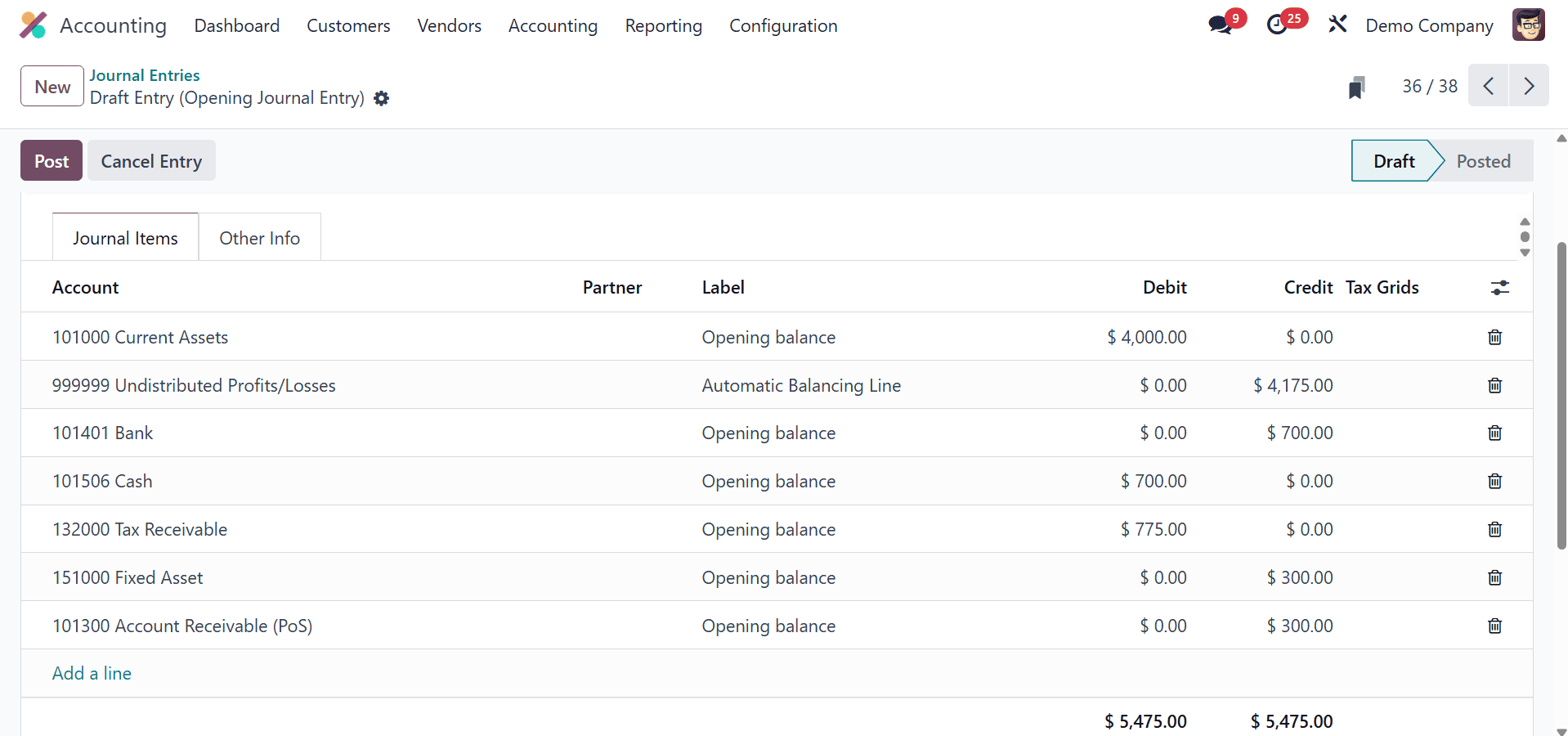
Task: Select the 151000 Fixed Asset account cell
Action: 128,577
